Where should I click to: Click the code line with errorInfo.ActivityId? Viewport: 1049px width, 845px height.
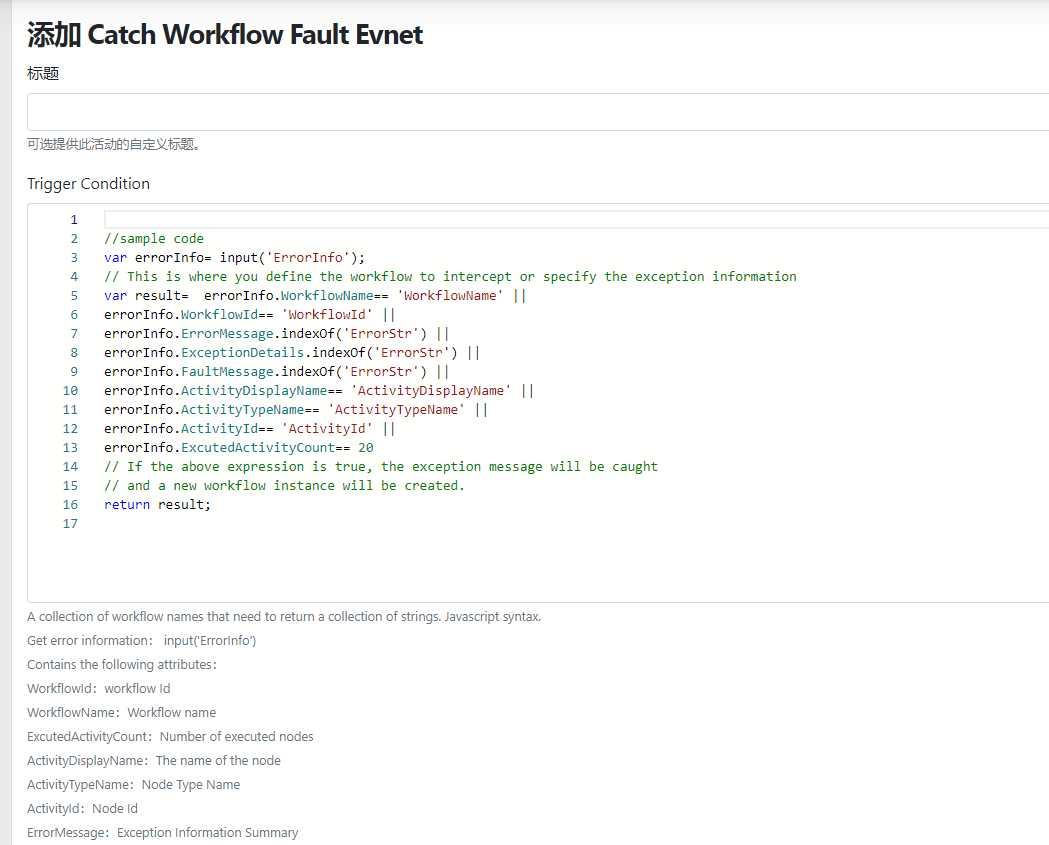[x=250, y=429]
